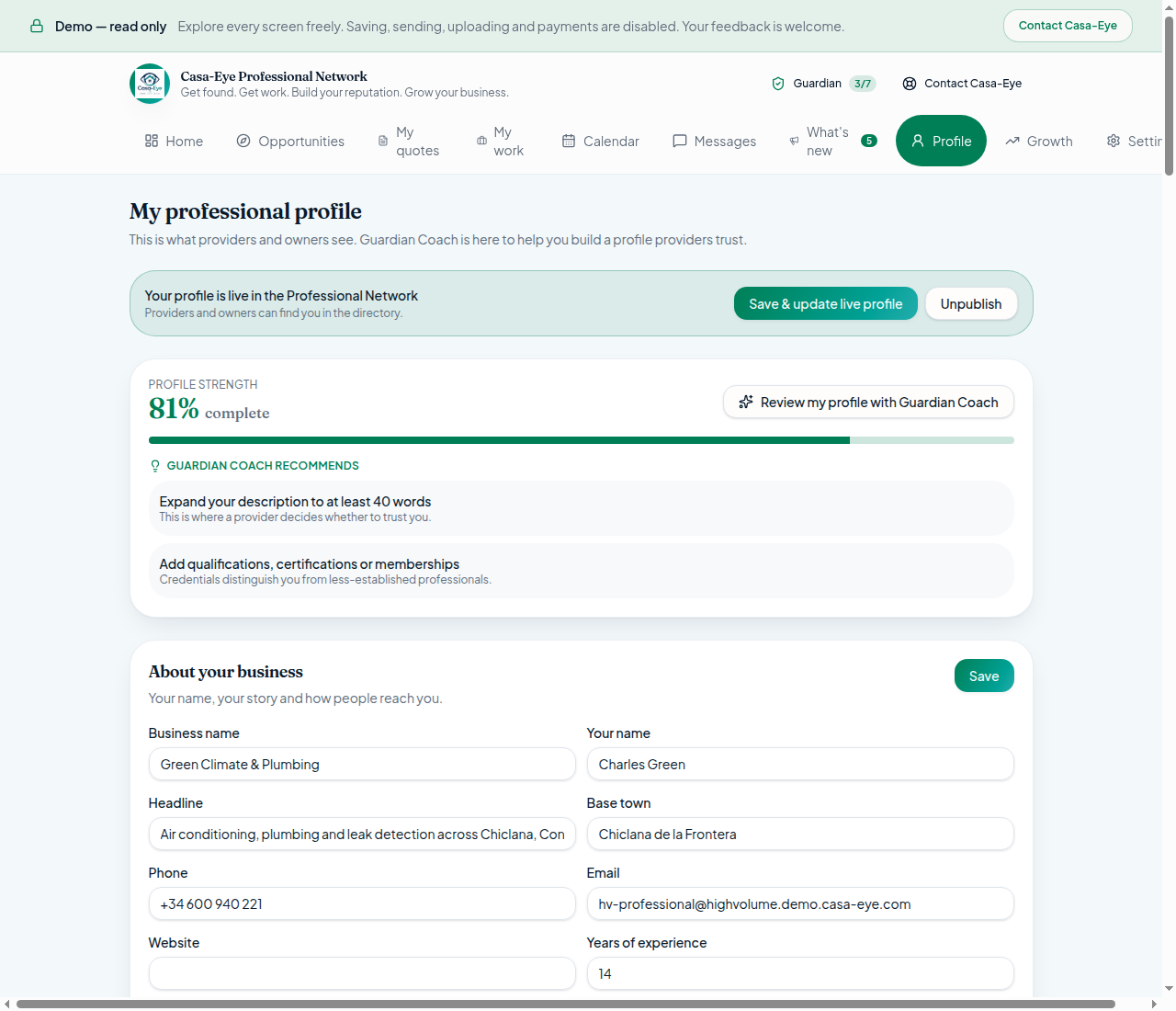Click the What's new badge showing 5

(869, 141)
